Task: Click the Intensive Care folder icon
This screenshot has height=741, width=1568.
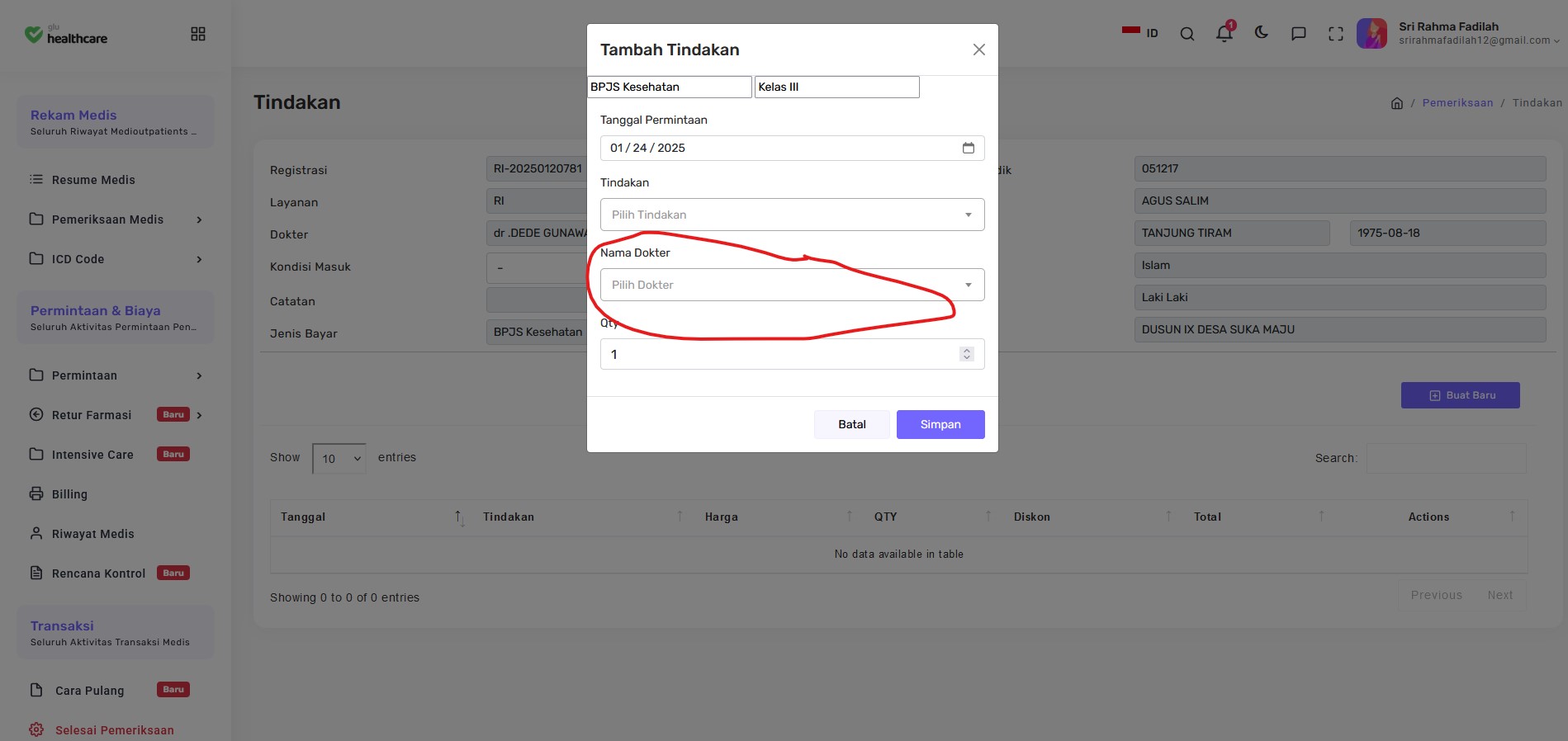Action: point(36,454)
